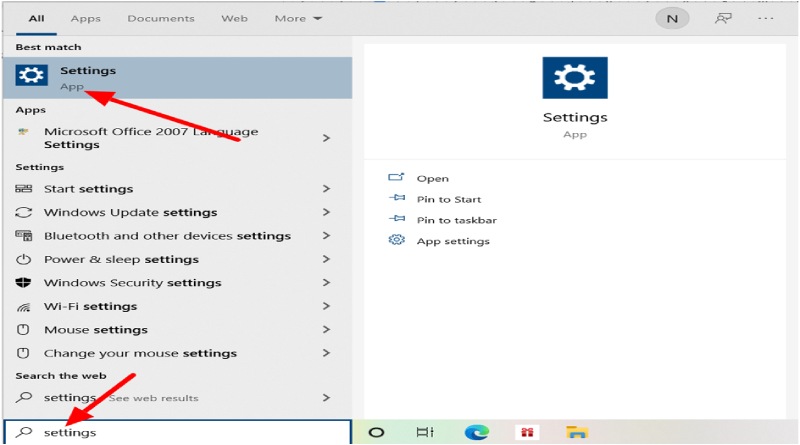Expand arrow next to Bluetooth and other devices settings
Image resolution: width=800 pixels, height=445 pixels.
point(327,236)
